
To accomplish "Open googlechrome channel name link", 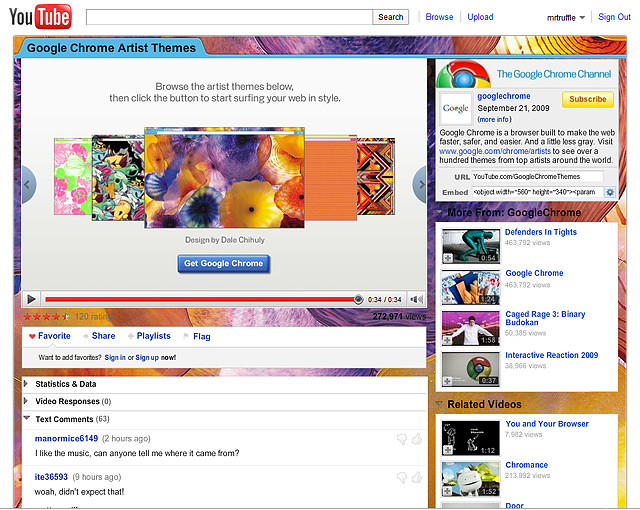I will tap(504, 96).
